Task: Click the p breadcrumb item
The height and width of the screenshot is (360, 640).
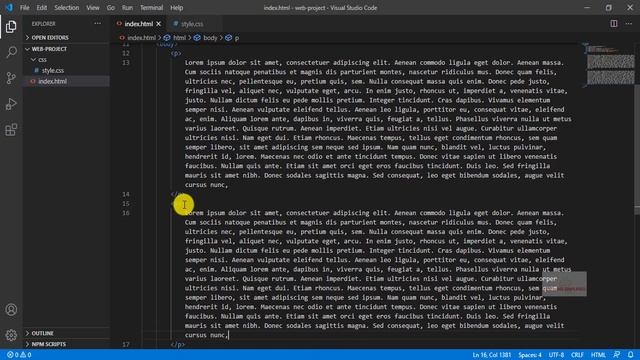Action: click(237, 38)
